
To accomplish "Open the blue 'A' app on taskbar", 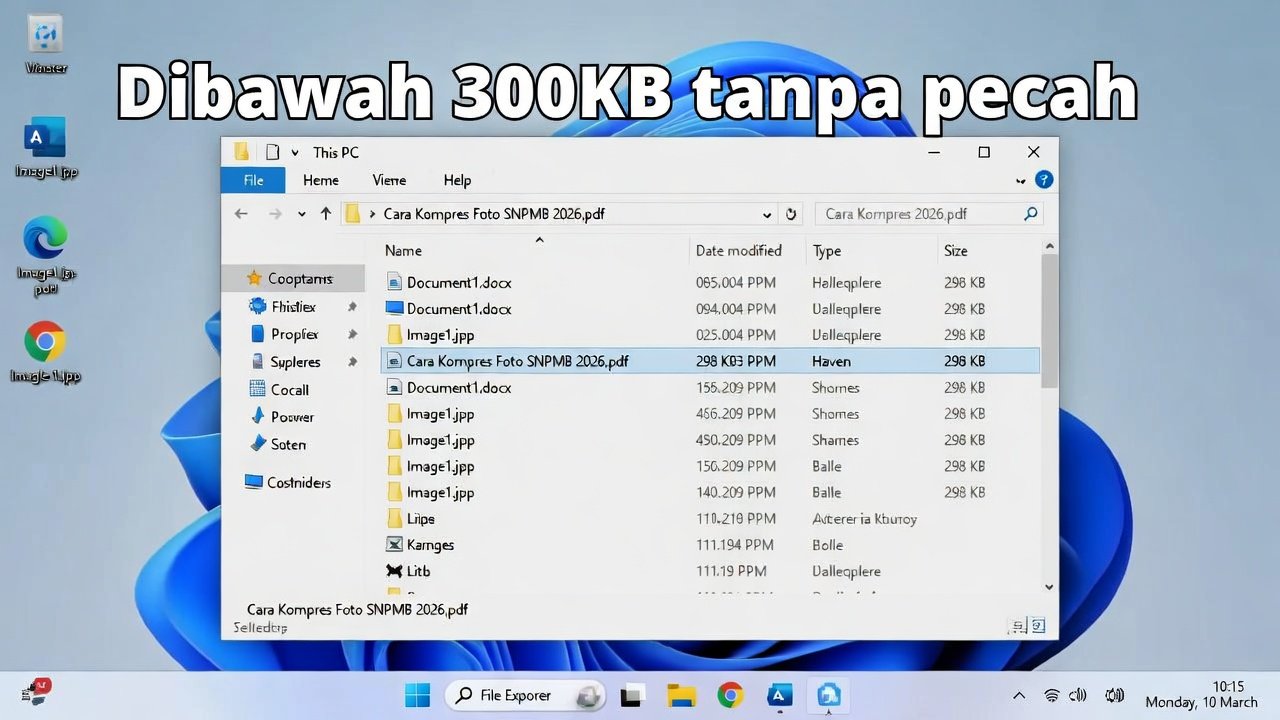I will pyautogui.click(x=780, y=695).
